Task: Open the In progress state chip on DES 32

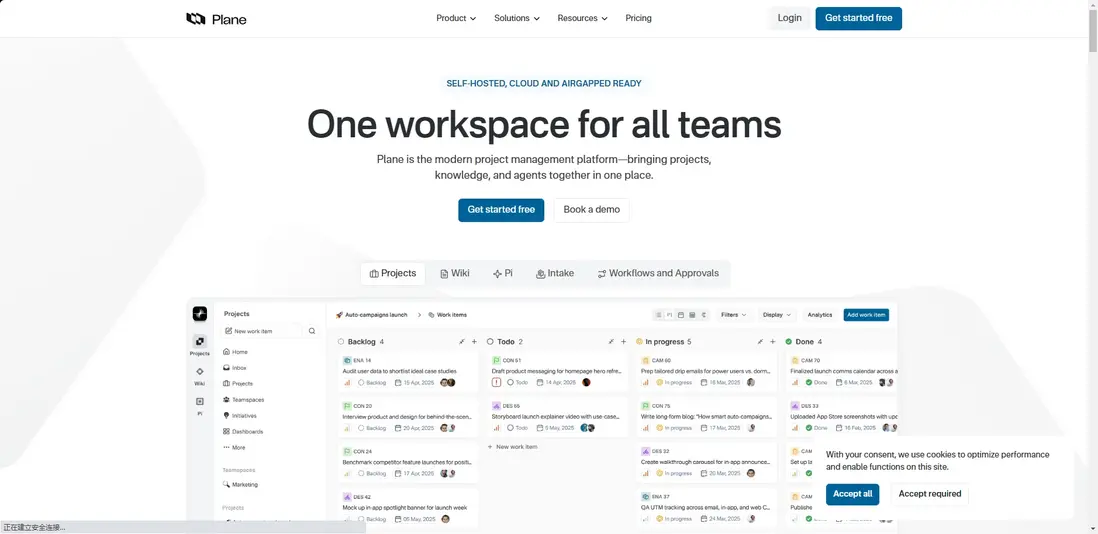Action: 674,473
